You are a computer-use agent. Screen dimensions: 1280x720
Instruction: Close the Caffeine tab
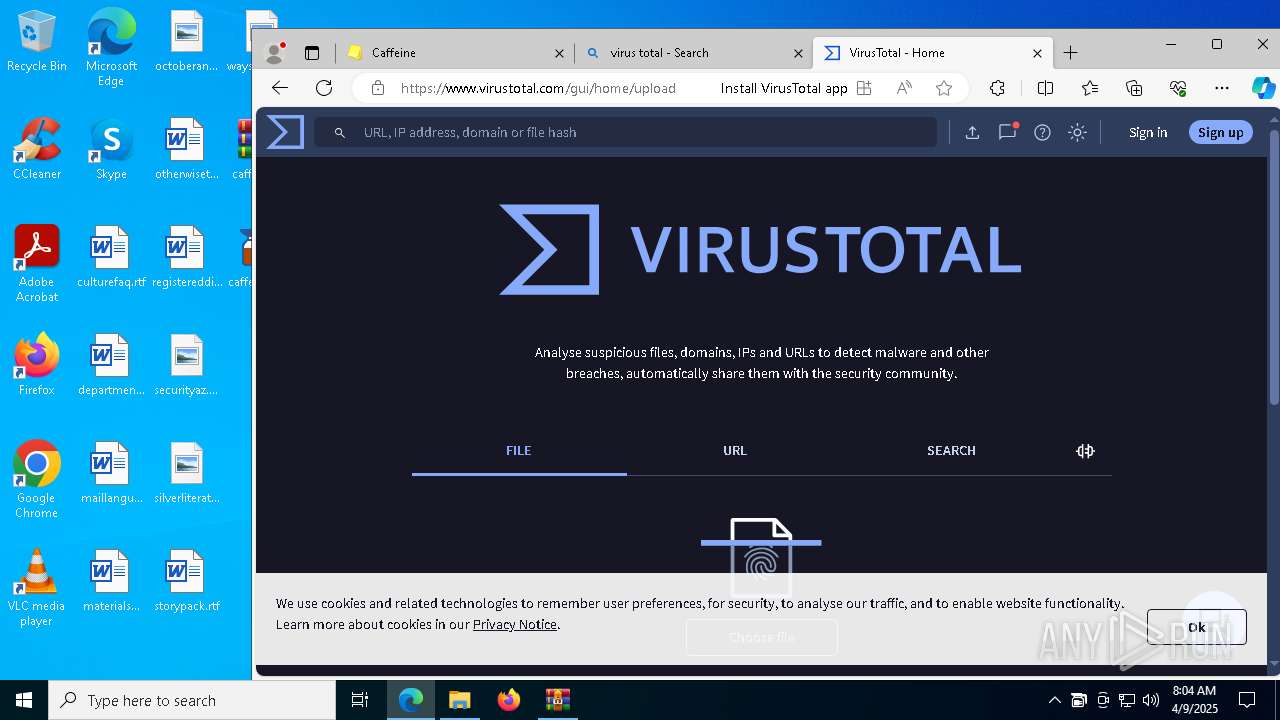click(559, 53)
